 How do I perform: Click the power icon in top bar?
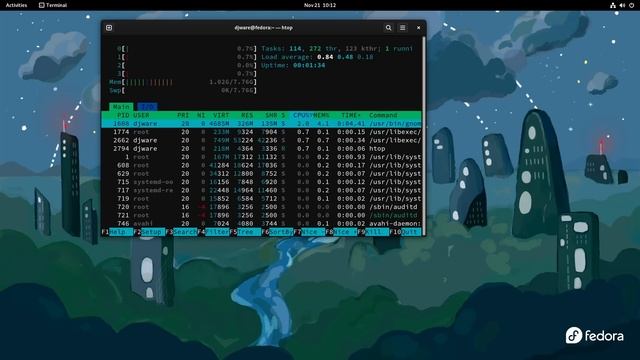pos(631,5)
